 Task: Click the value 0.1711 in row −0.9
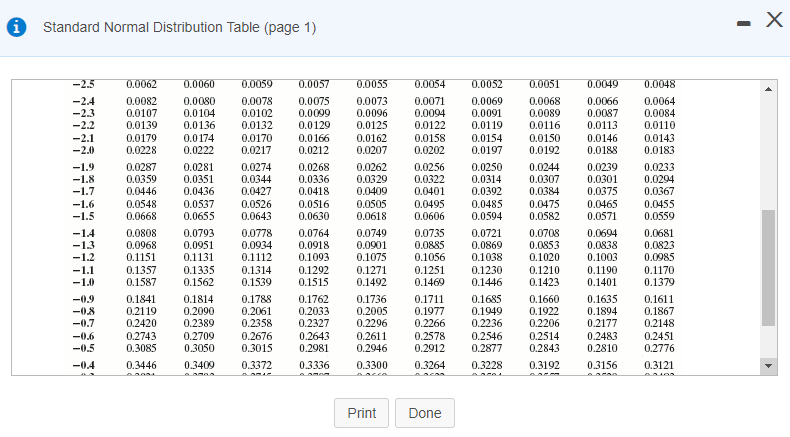coord(430,299)
